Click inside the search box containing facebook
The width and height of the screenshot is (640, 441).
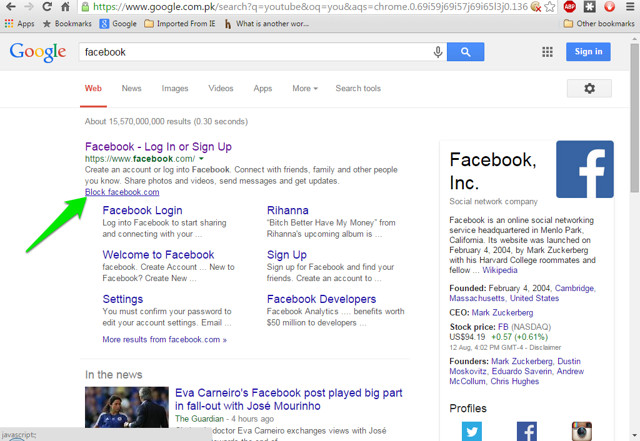(255, 52)
